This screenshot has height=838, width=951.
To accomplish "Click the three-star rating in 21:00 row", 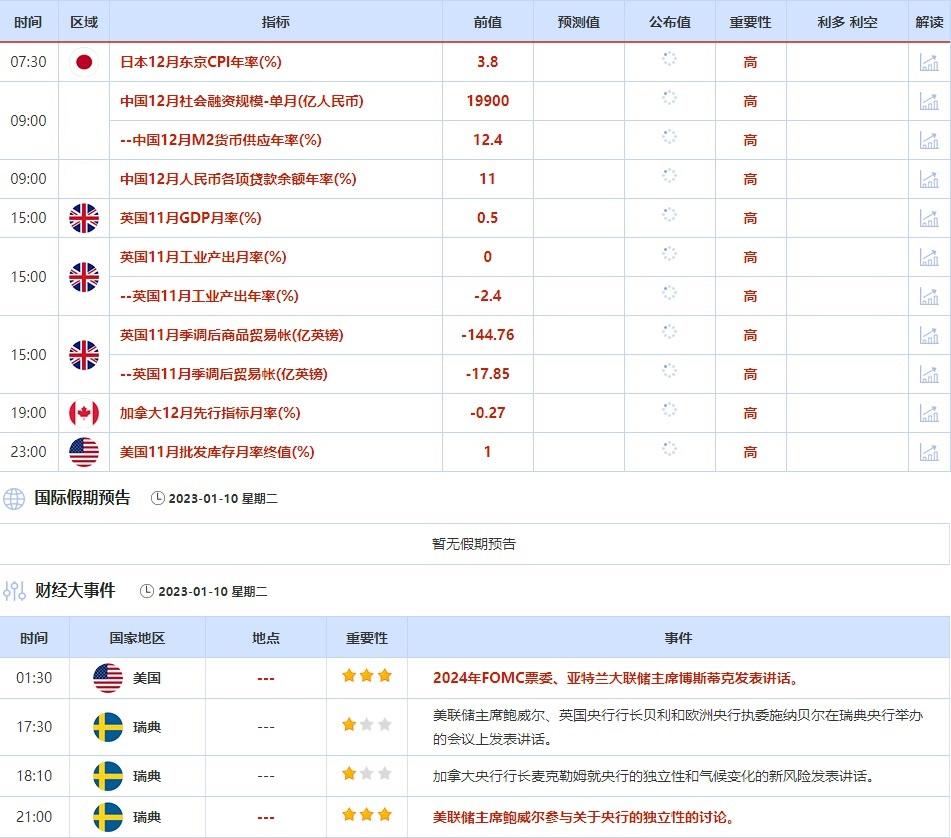I will click(x=366, y=817).
